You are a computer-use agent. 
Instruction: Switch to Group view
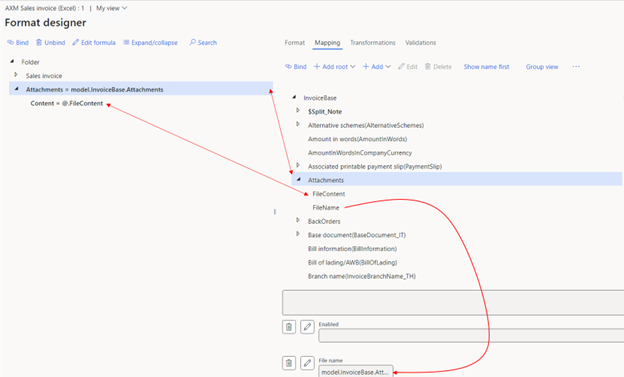[x=542, y=67]
